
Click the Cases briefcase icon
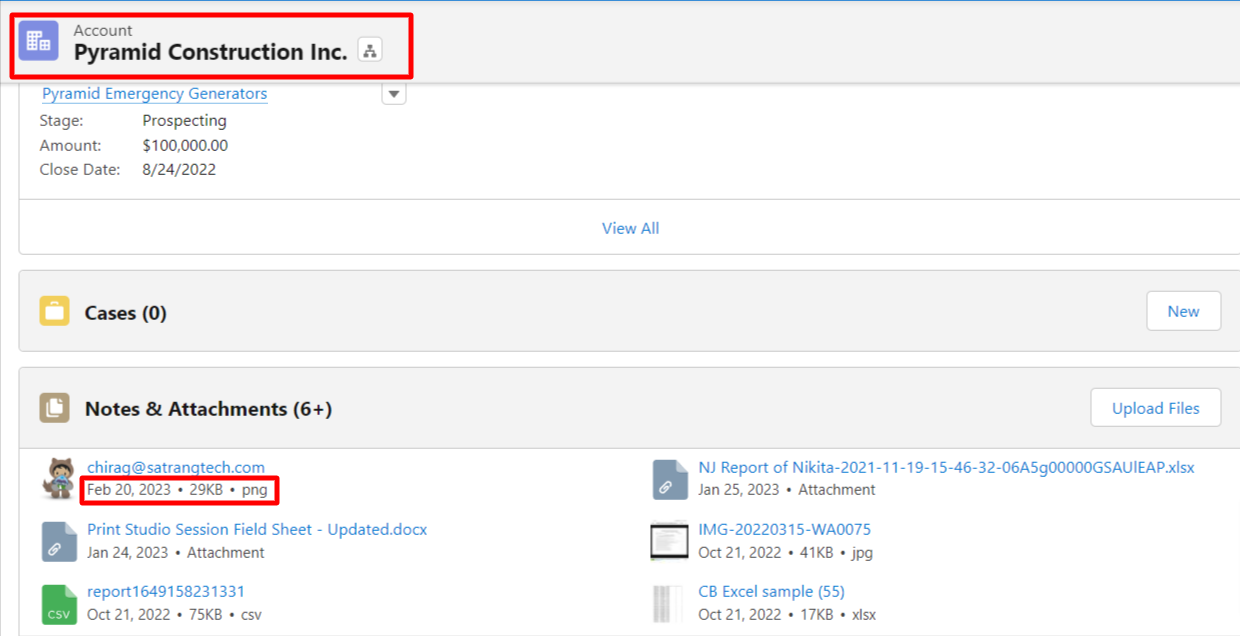click(x=55, y=311)
